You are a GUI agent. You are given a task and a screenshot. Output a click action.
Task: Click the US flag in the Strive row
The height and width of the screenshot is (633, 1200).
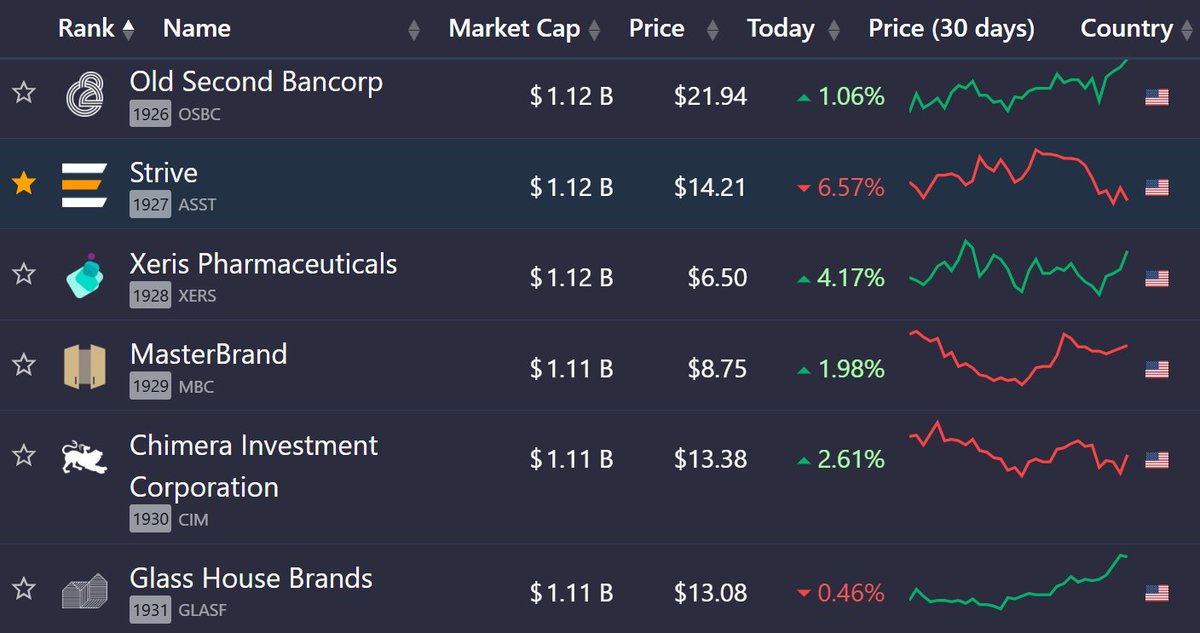1157,187
